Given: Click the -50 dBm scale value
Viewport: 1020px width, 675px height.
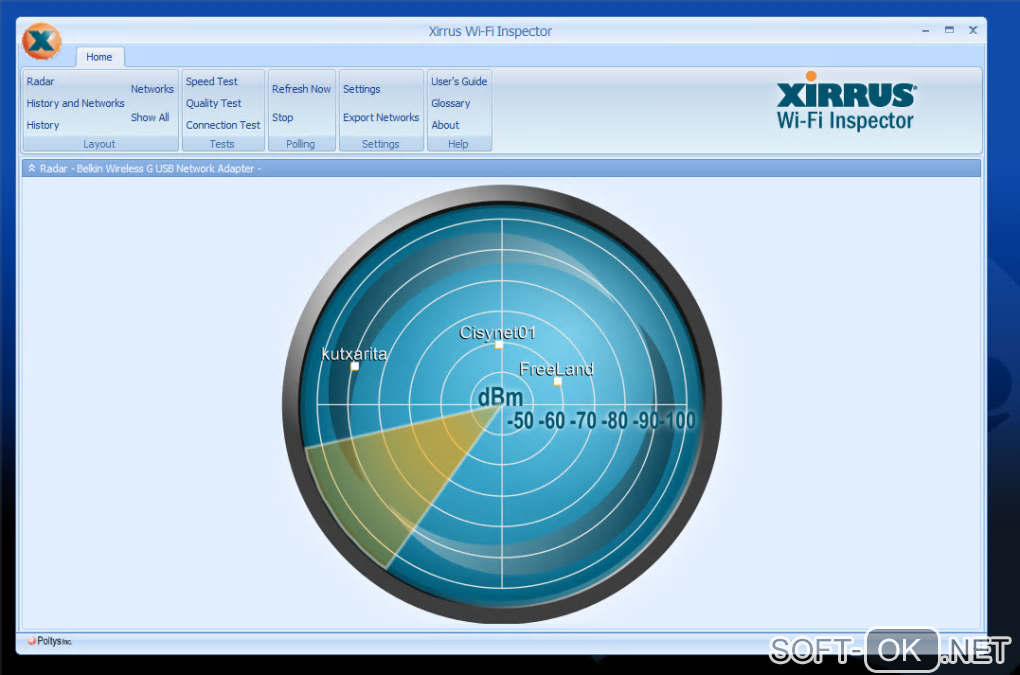Looking at the screenshot, I should coord(520,421).
